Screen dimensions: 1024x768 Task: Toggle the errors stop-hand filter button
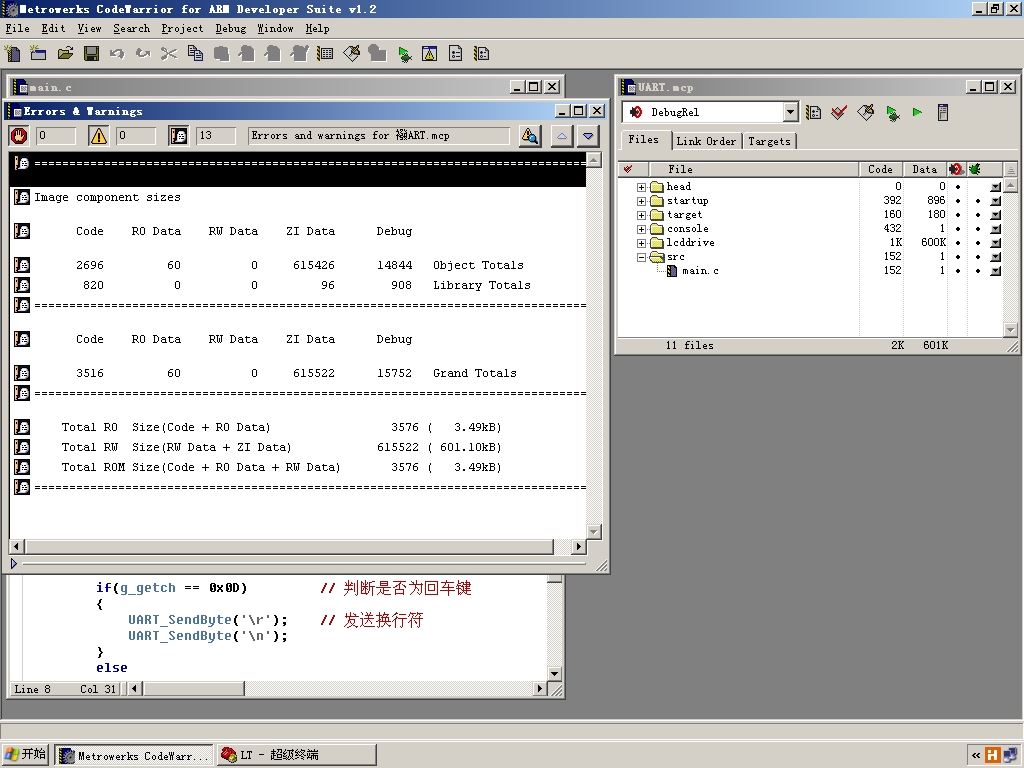[x=19, y=136]
